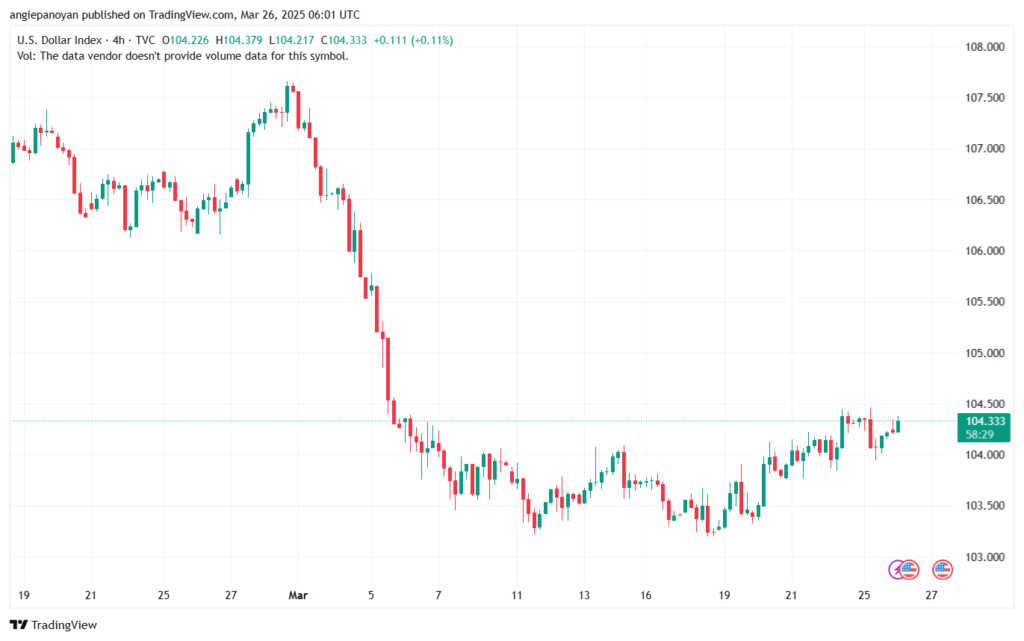
Task: Click the 108.000 price axis label
Action: tap(985, 47)
